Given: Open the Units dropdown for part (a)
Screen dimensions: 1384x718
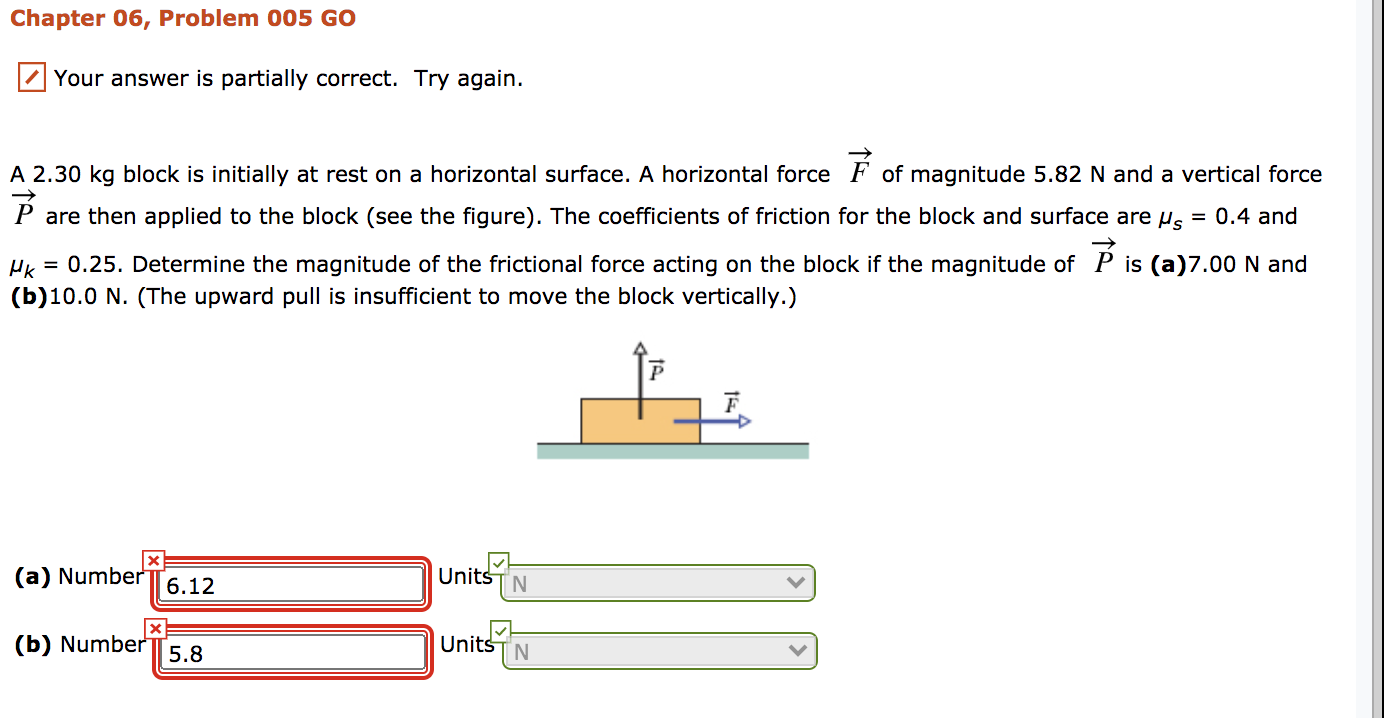Looking at the screenshot, I should pyautogui.click(x=655, y=582).
